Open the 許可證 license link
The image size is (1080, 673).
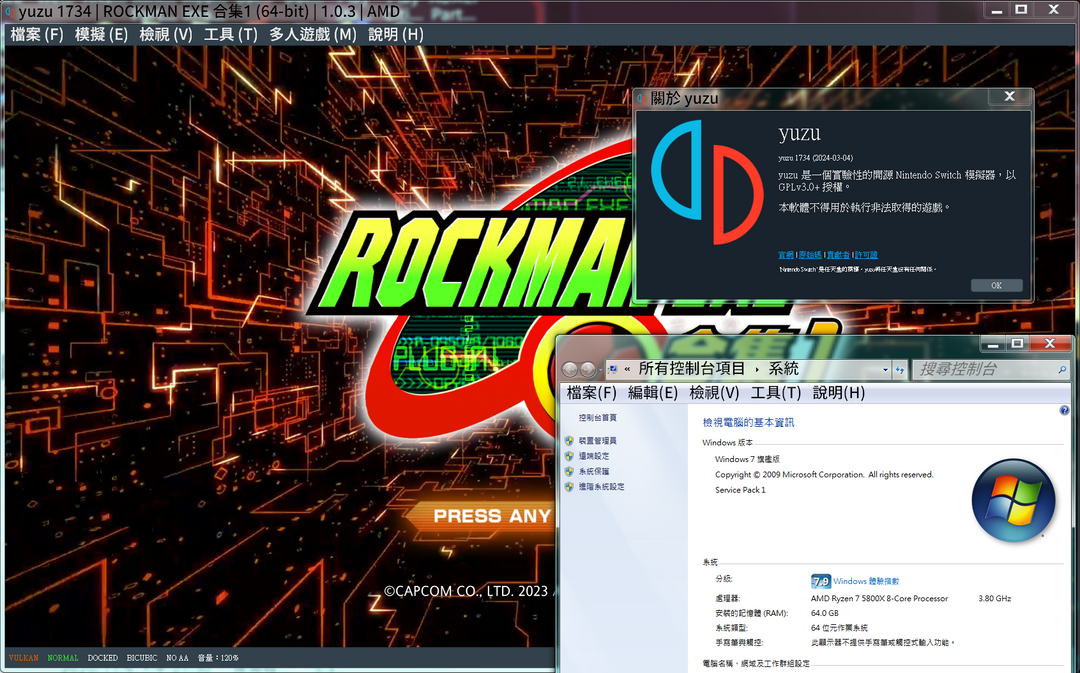pyautogui.click(x=866, y=255)
